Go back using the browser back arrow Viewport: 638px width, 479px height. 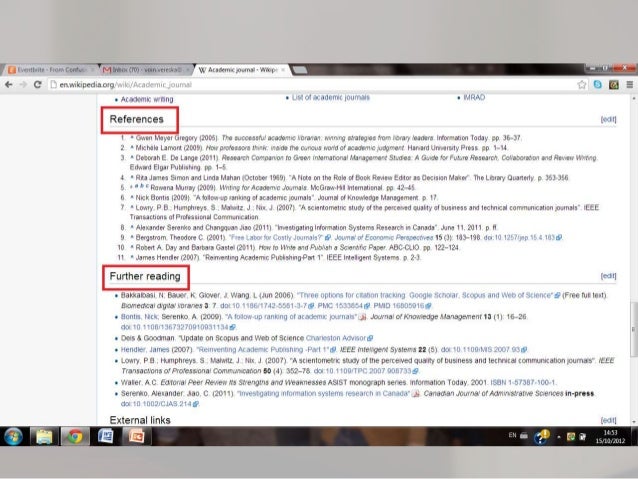click(x=9, y=85)
